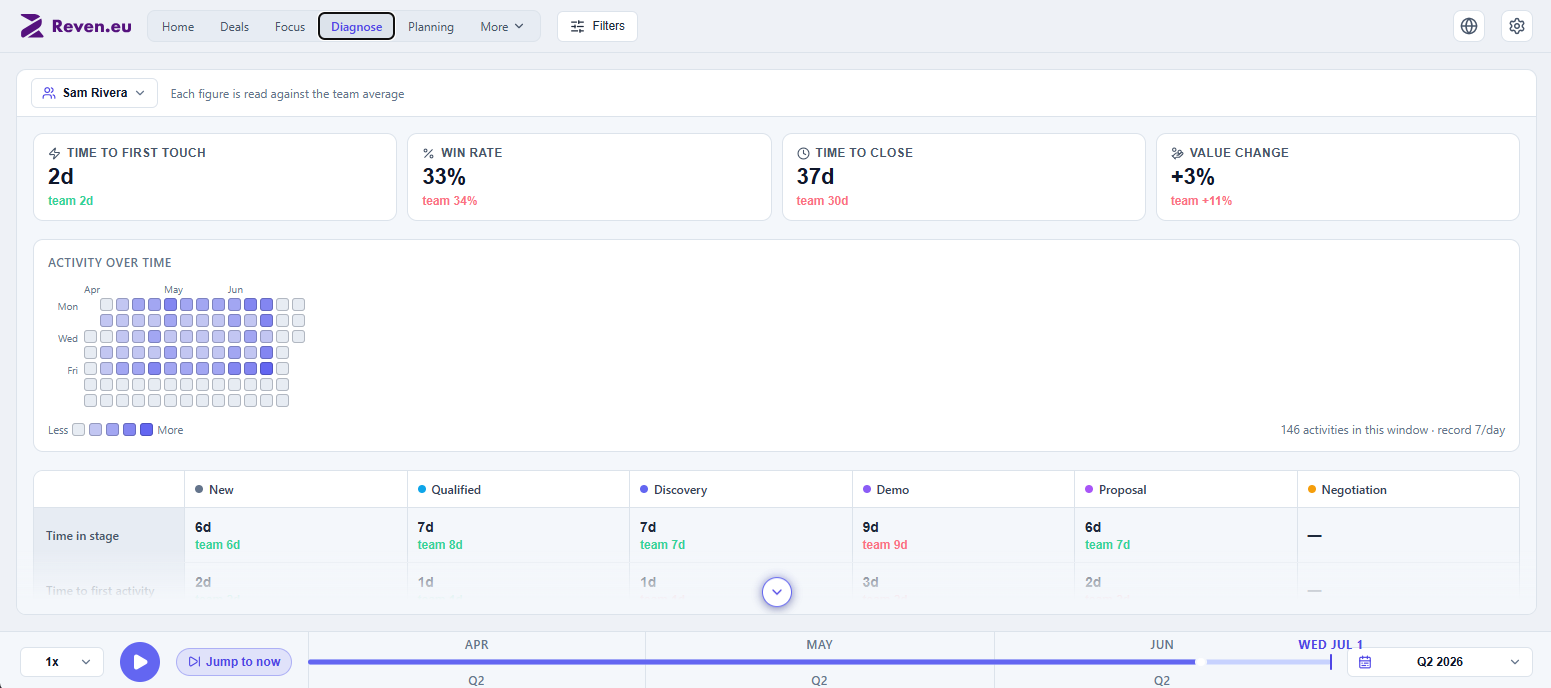Click the APR segment on the timeline
Viewport: 1551px width, 688px height.
[477, 645]
